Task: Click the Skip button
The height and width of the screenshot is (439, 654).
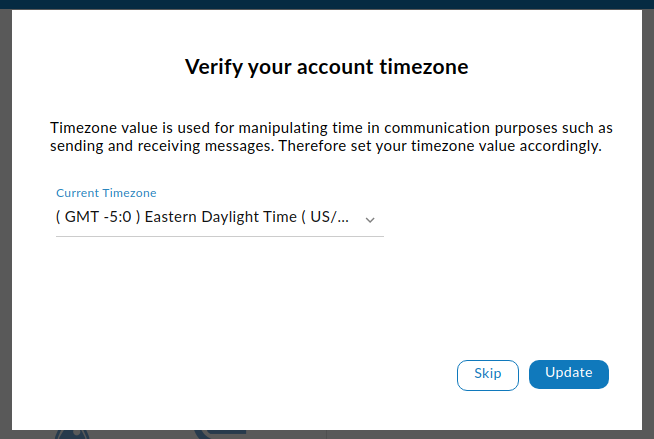Action: [488, 375]
